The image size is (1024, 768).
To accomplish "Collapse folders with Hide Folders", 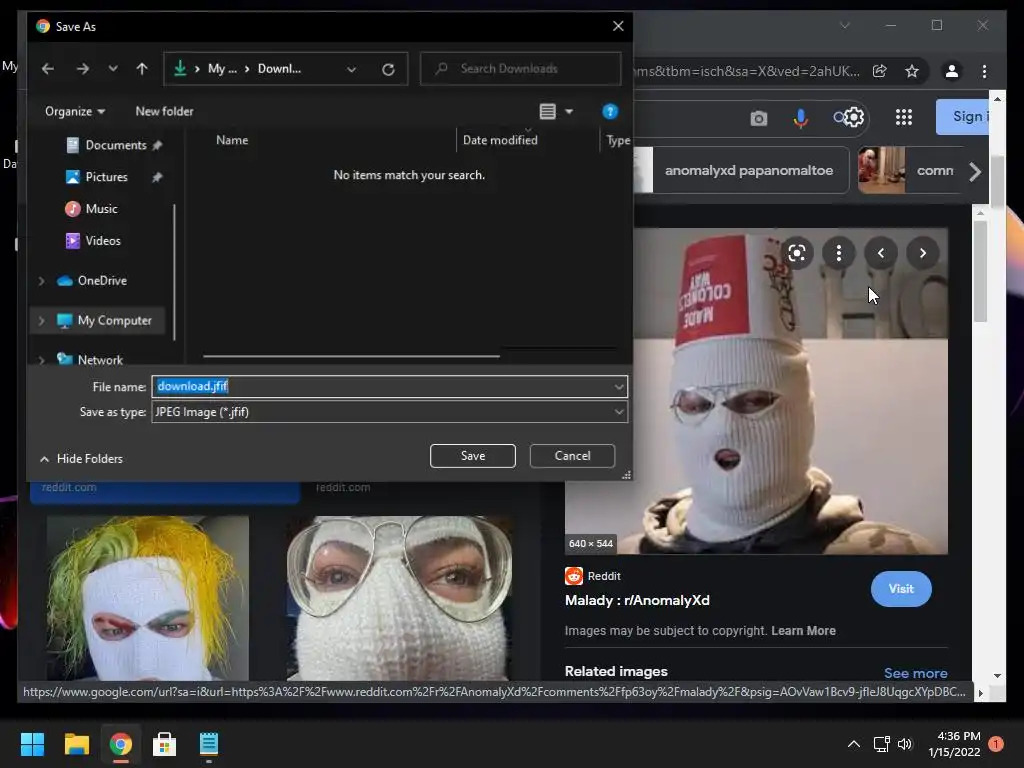I will 81,459.
